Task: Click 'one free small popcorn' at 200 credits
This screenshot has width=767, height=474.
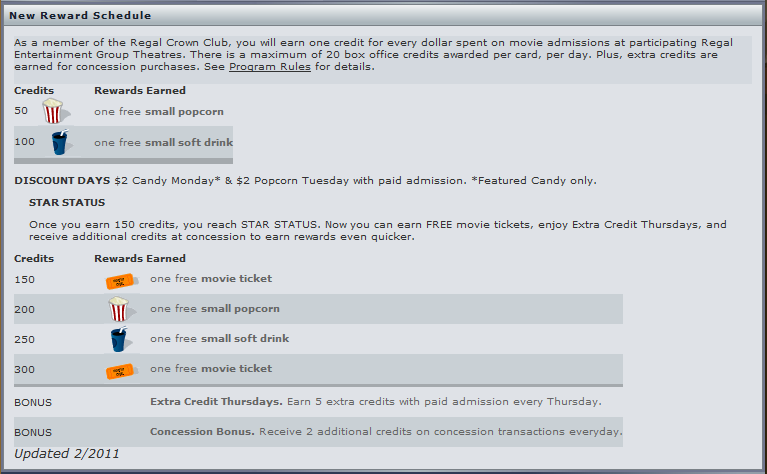Action: (x=215, y=309)
